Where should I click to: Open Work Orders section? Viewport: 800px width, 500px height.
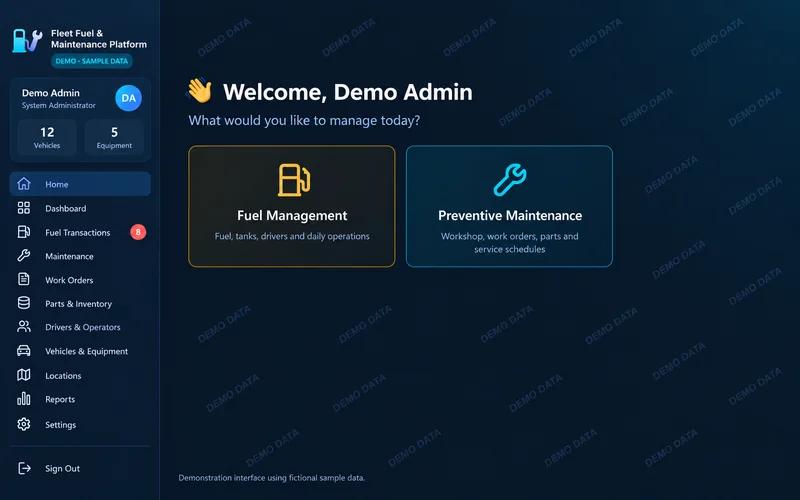(80, 280)
